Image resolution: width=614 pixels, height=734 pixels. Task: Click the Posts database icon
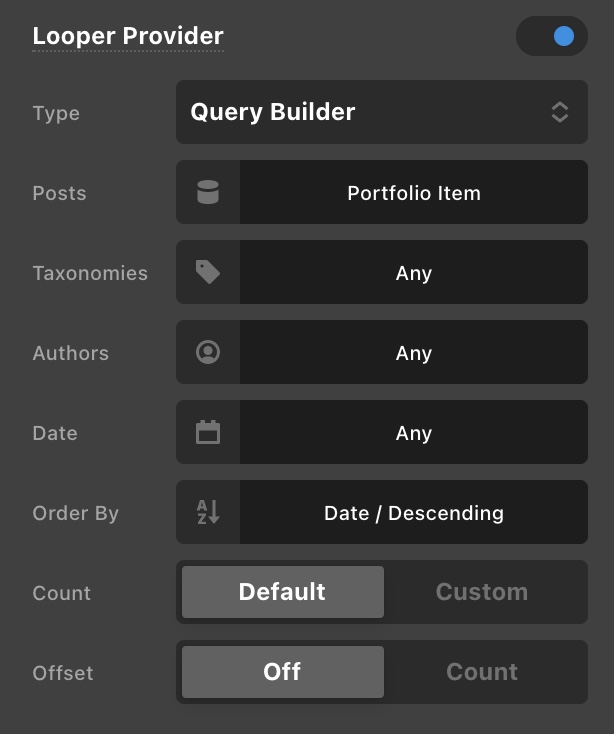coord(208,192)
